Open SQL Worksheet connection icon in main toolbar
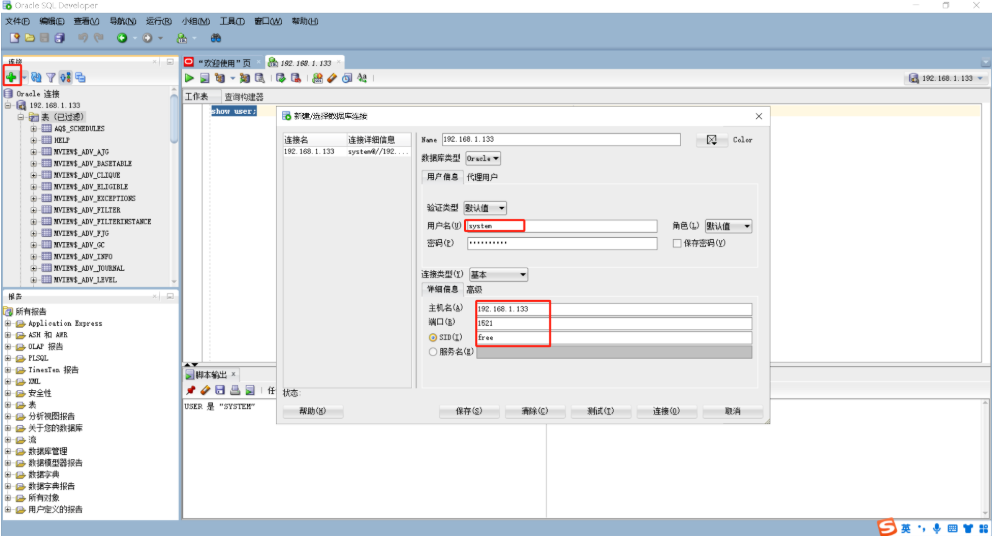992x536 pixels. pos(182,38)
